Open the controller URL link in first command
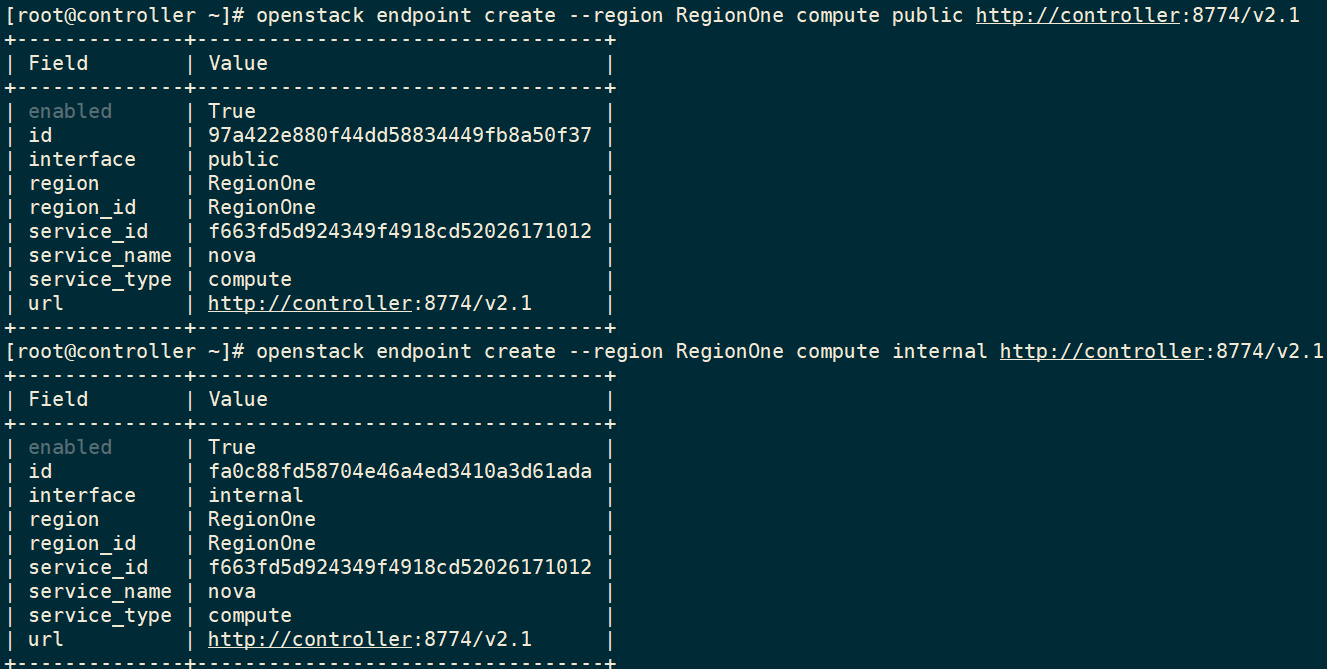 (1078, 15)
